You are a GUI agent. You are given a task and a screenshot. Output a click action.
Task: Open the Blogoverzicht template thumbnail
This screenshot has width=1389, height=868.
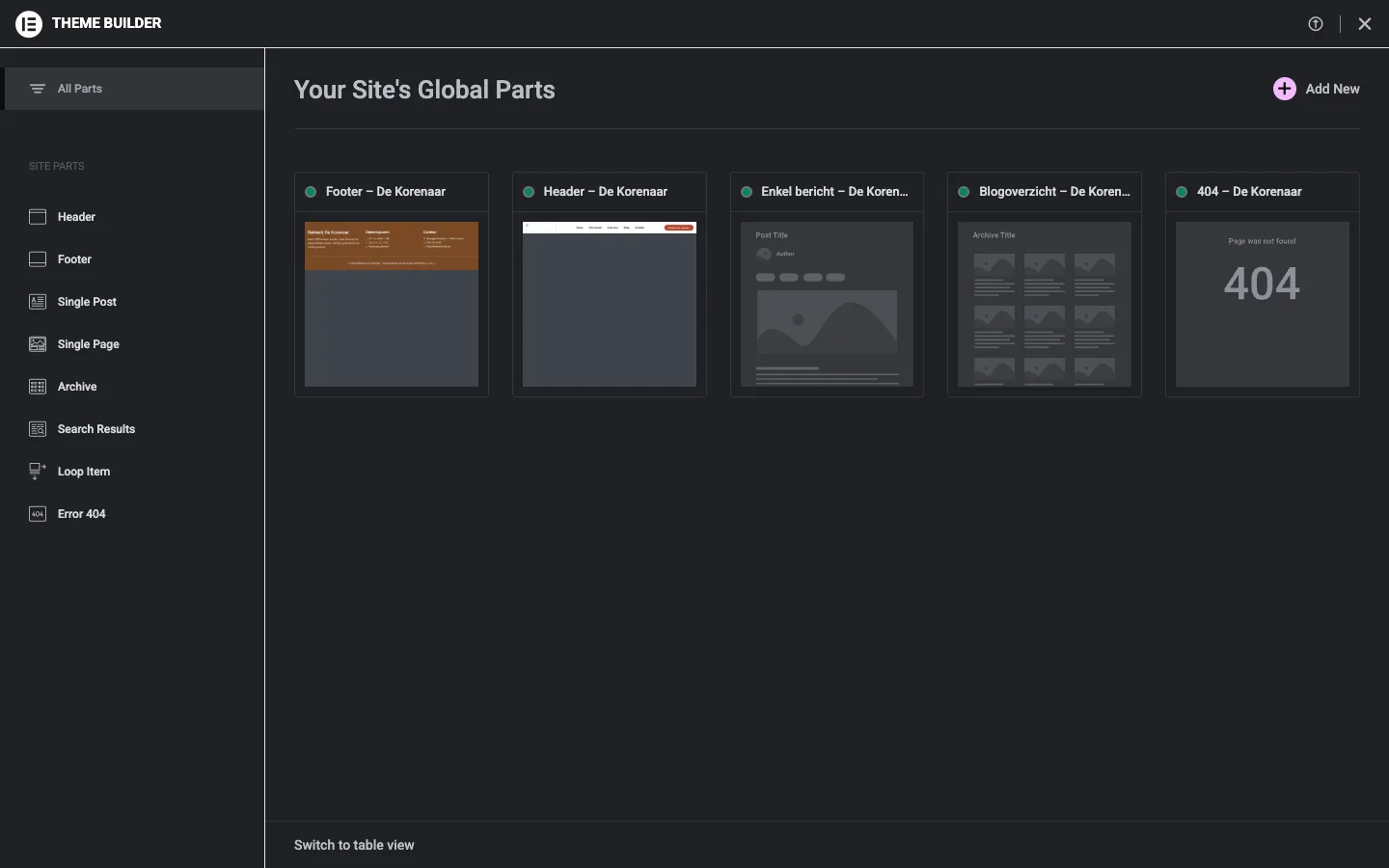(x=1045, y=304)
